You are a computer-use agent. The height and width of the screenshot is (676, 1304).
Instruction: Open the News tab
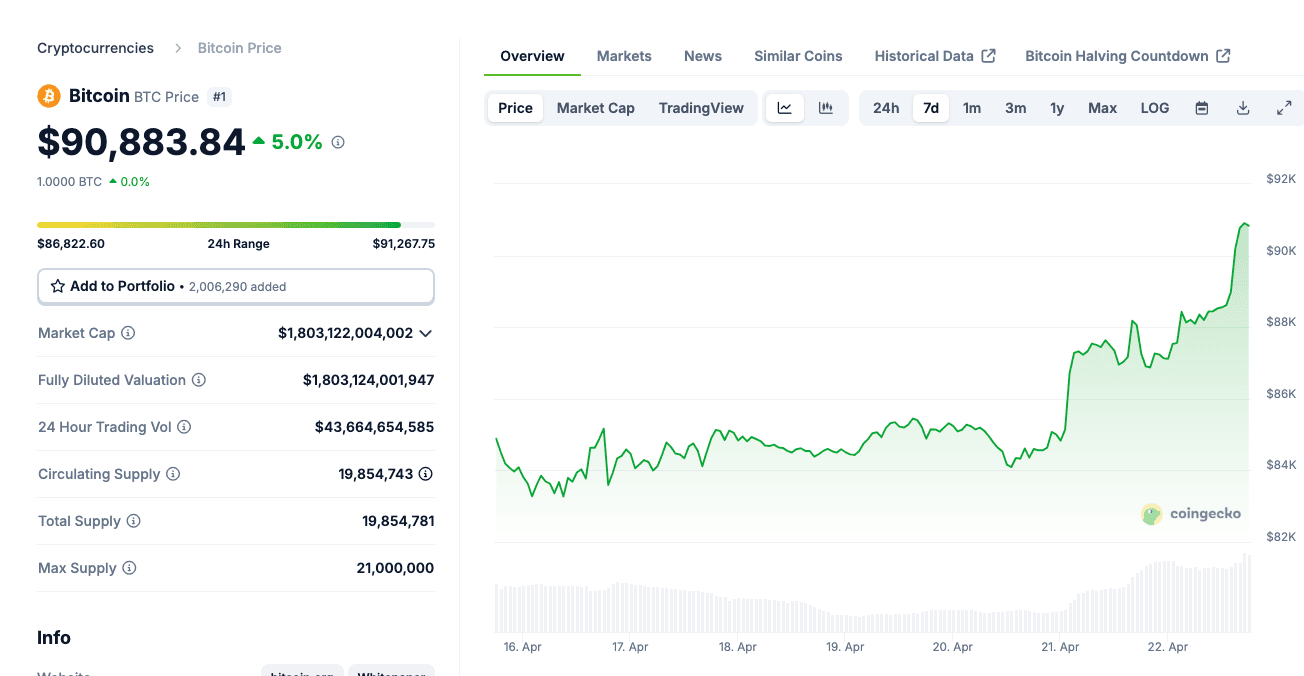(703, 56)
